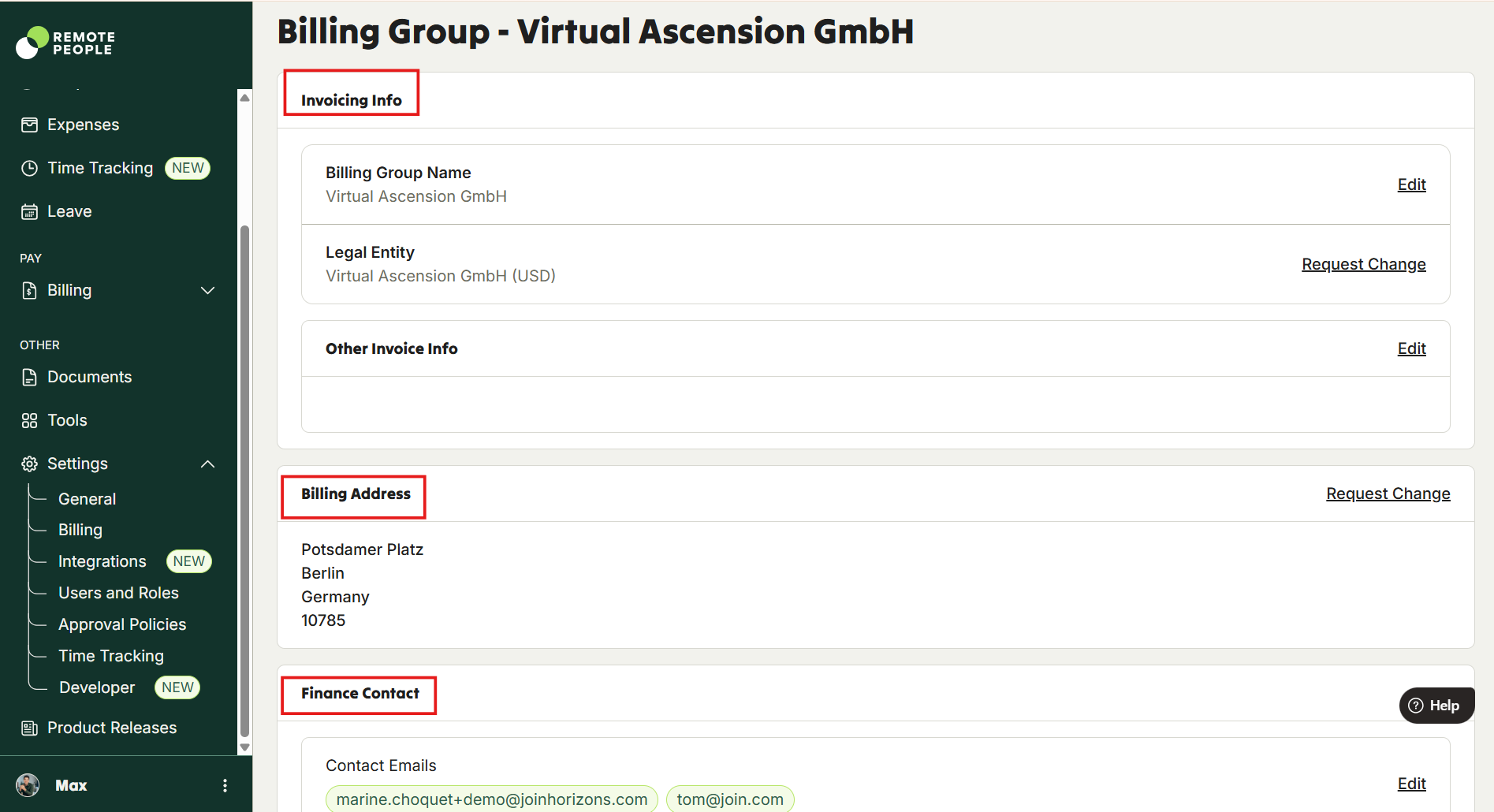Click the marine.choquet+demo email chip
Viewport: 1494px width, 812px height.
tap(492, 799)
